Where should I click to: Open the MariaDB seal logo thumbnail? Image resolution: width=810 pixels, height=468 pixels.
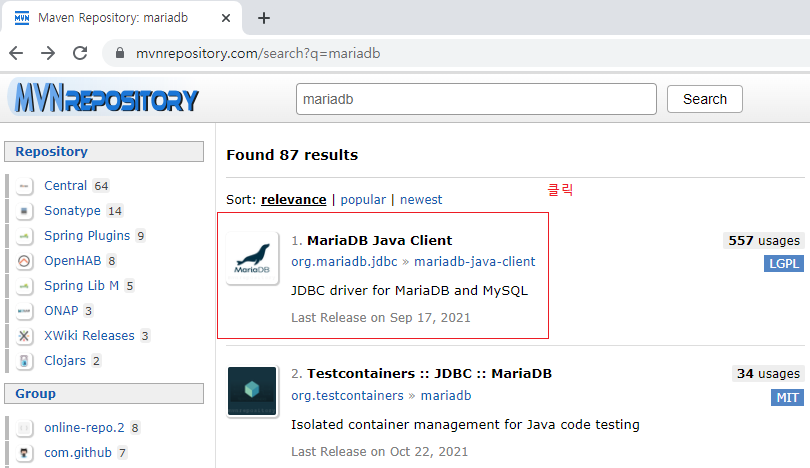(x=253, y=258)
